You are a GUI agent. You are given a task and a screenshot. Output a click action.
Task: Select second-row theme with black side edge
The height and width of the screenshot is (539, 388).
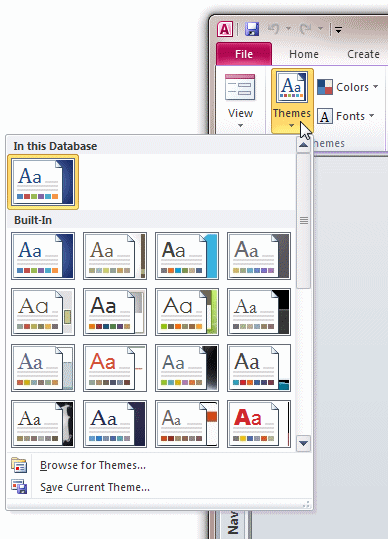[x=259, y=312]
